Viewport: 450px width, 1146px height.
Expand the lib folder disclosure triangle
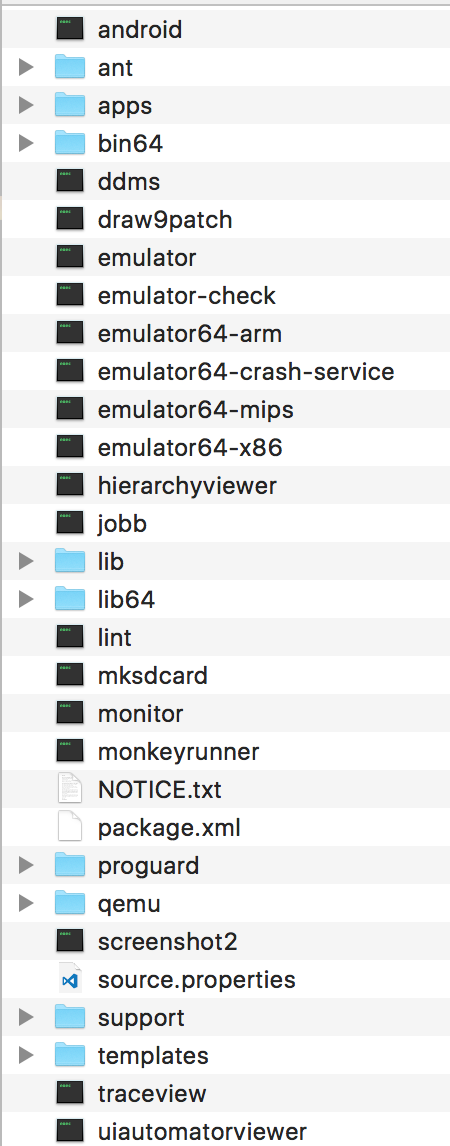click(26, 561)
